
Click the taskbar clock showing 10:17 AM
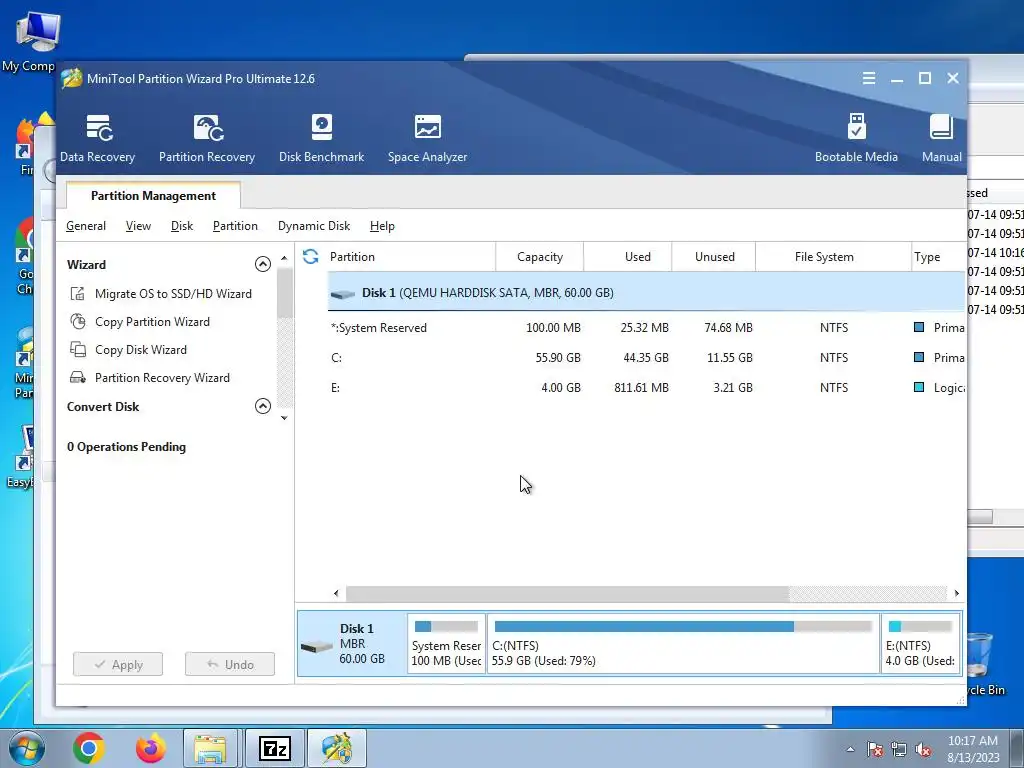click(973, 748)
